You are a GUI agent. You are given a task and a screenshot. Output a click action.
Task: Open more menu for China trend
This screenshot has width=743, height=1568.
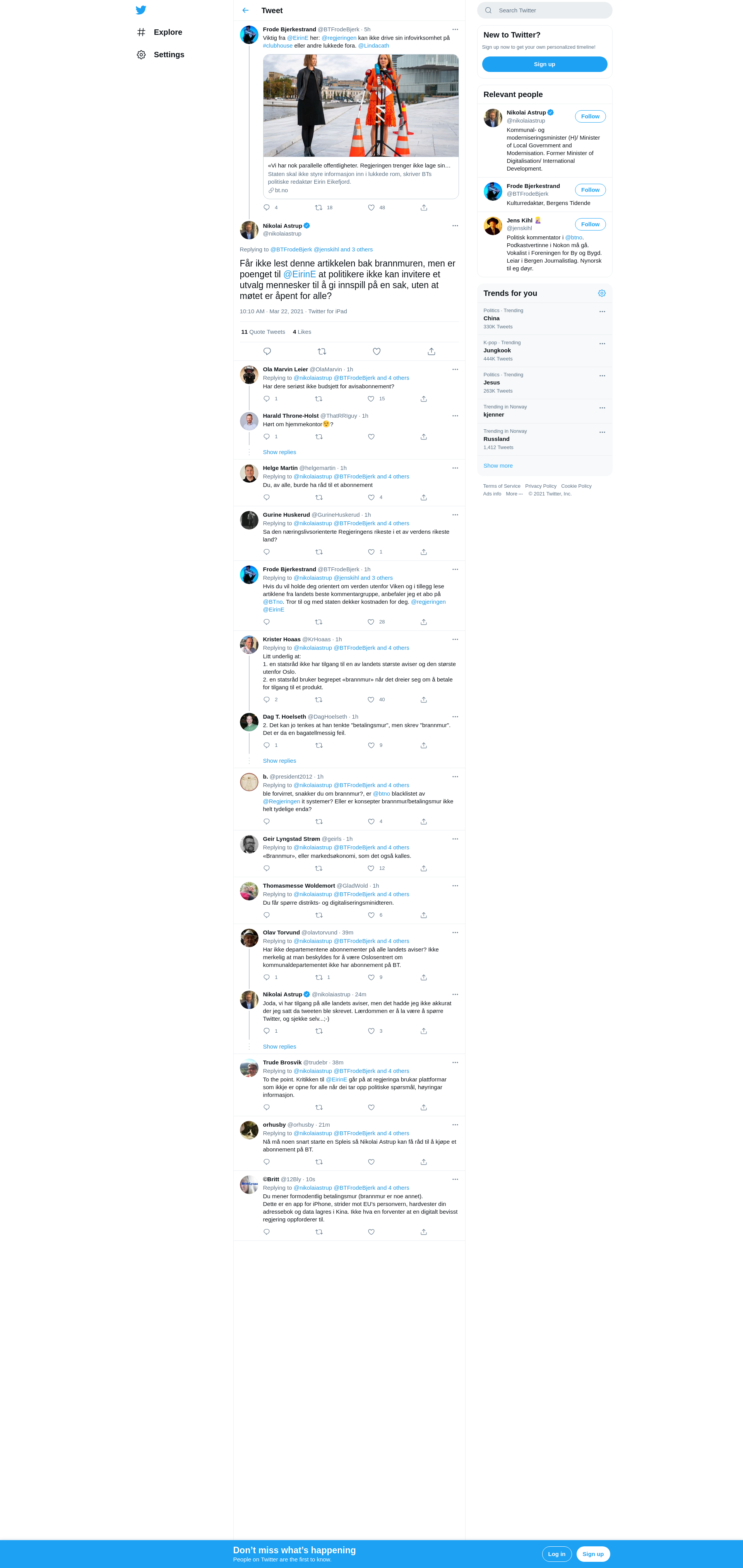(602, 312)
